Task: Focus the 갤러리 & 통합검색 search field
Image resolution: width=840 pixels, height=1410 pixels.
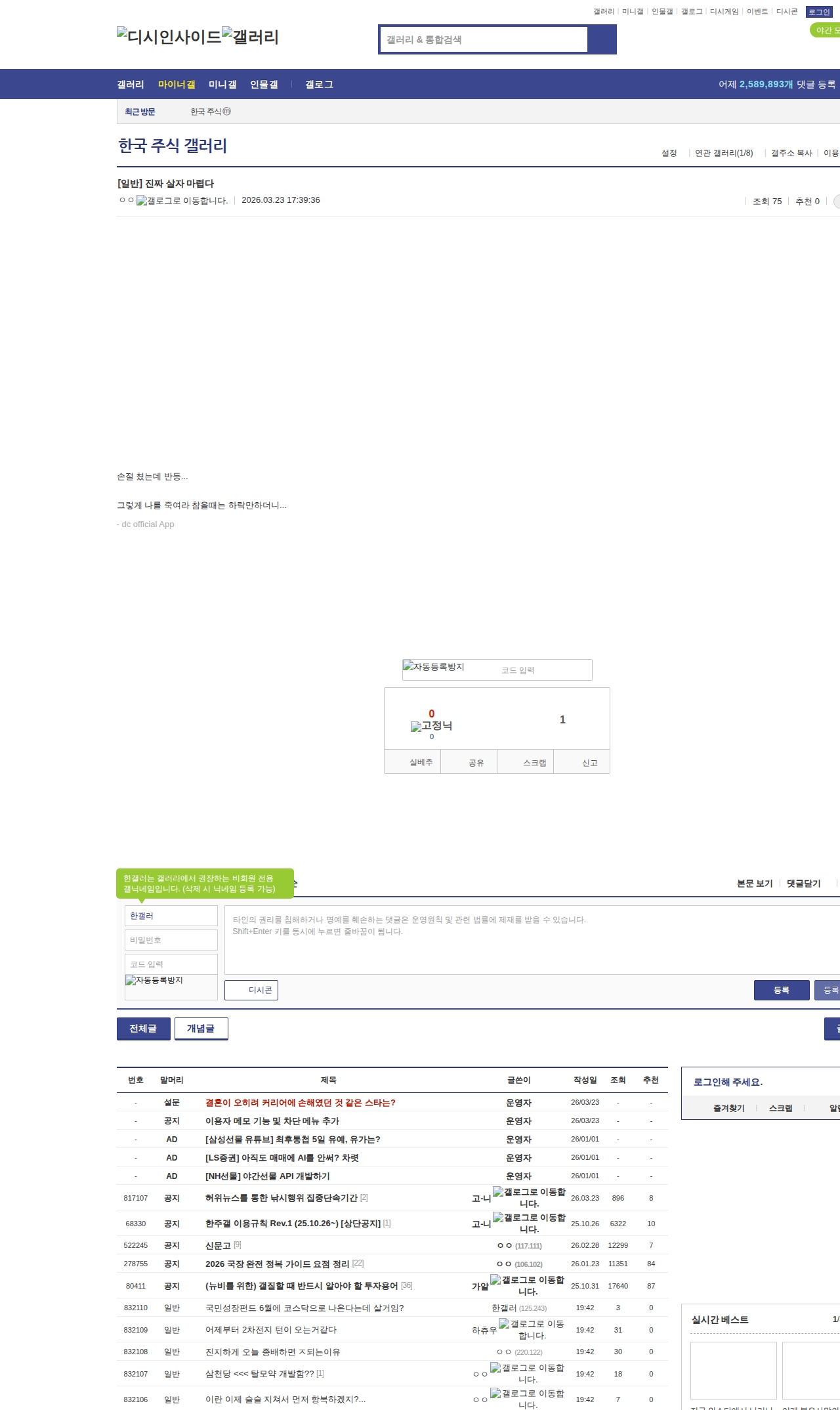Action: pos(484,39)
